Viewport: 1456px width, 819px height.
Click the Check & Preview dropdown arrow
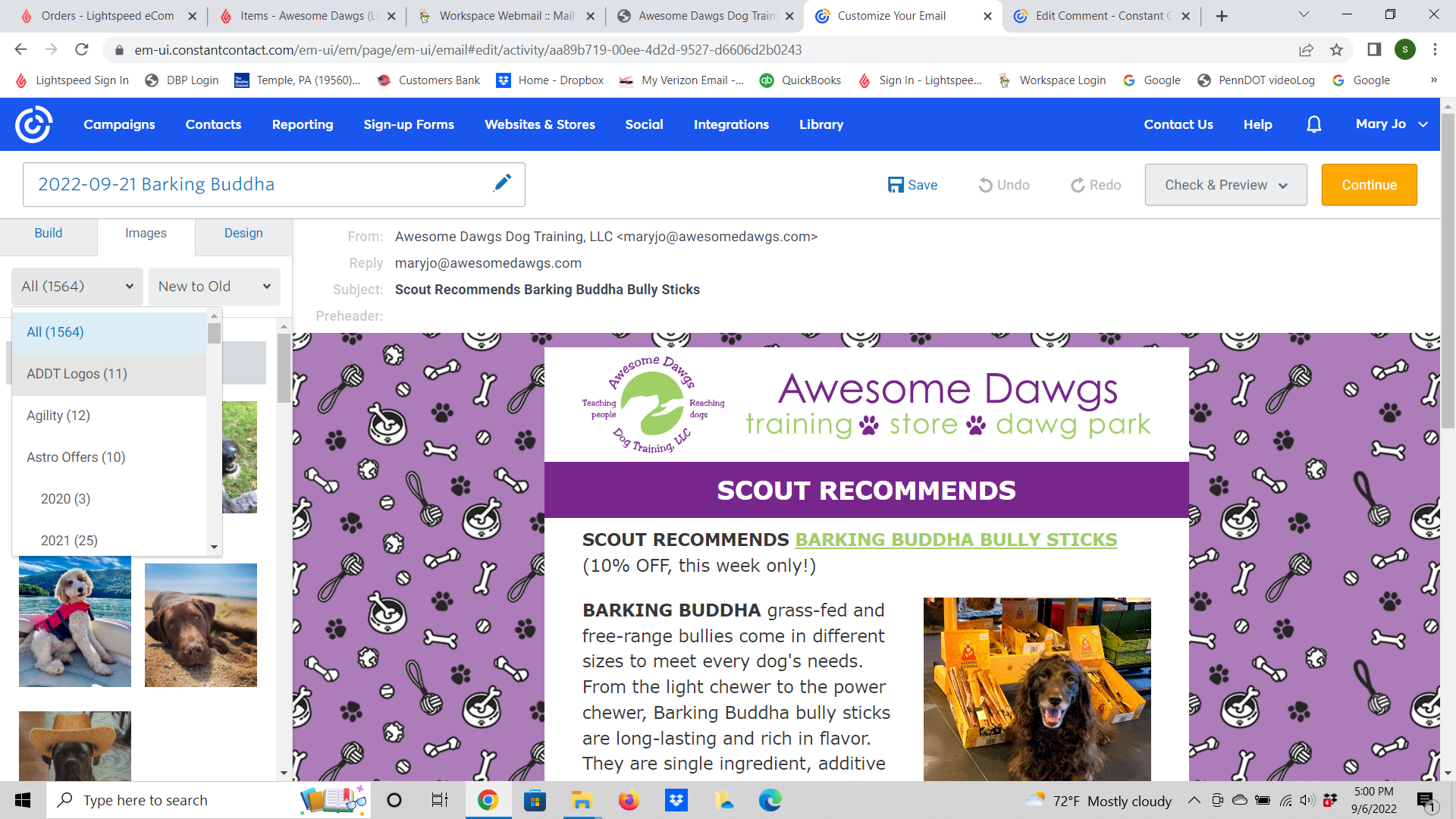point(1285,185)
